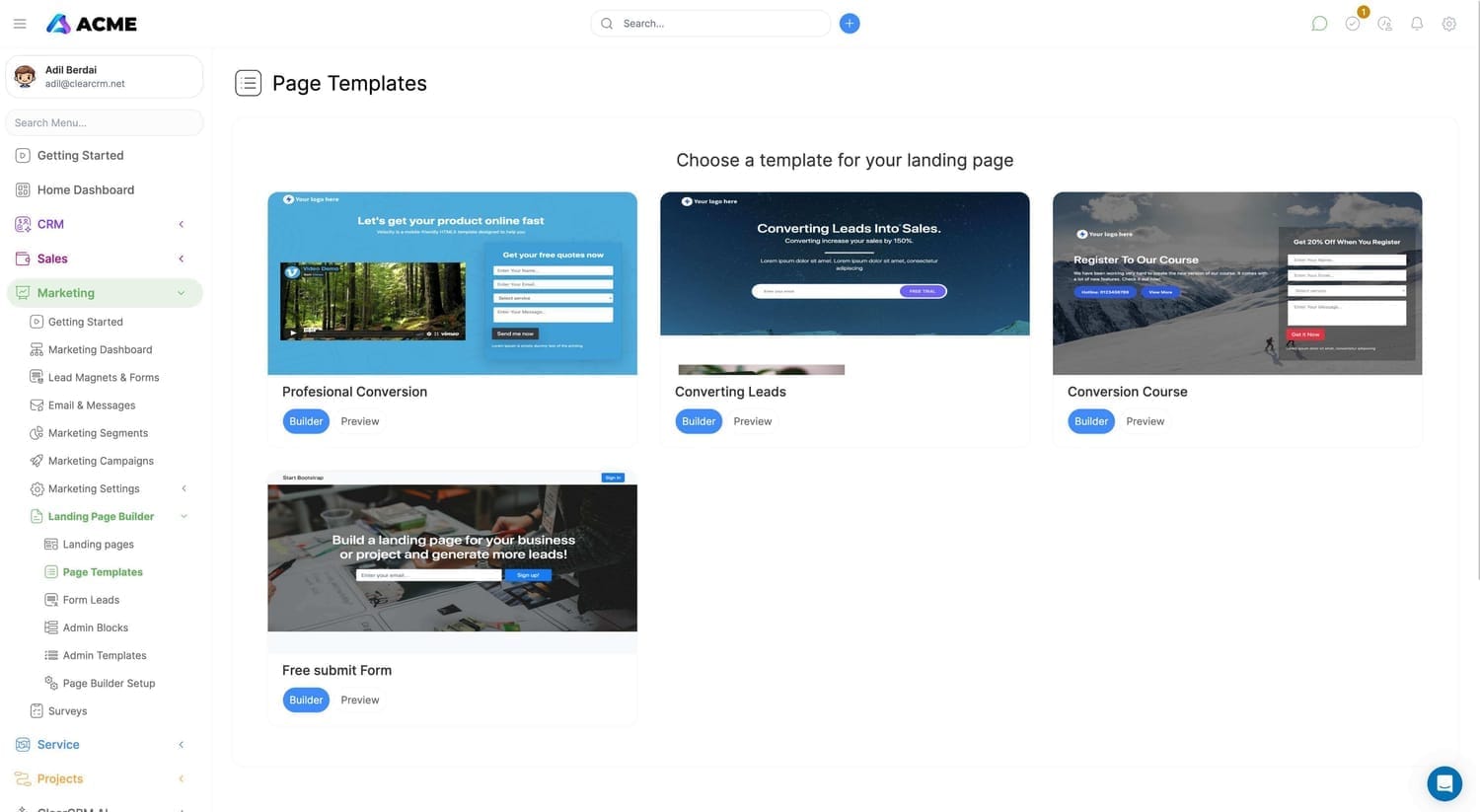Viewport: 1480px width, 812px height.
Task: Collapse the Landing Page Builder chevron
Action: [184, 516]
